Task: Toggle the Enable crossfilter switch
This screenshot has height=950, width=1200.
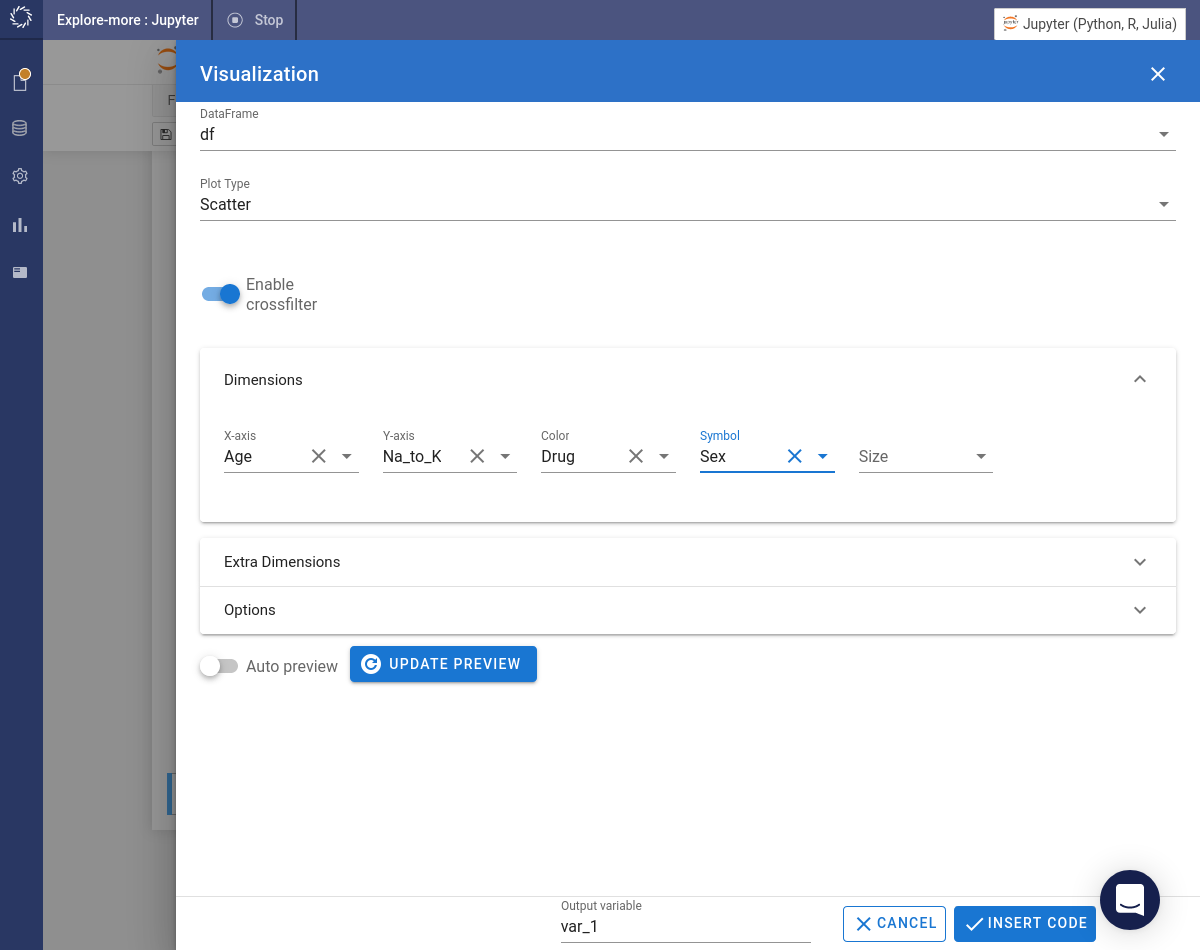Action: [x=221, y=294]
